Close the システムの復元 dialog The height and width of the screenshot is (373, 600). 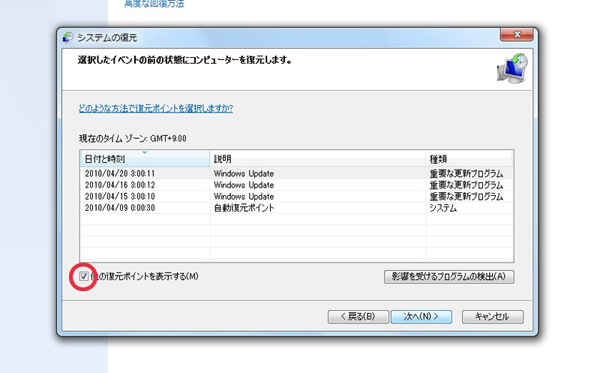(517, 35)
